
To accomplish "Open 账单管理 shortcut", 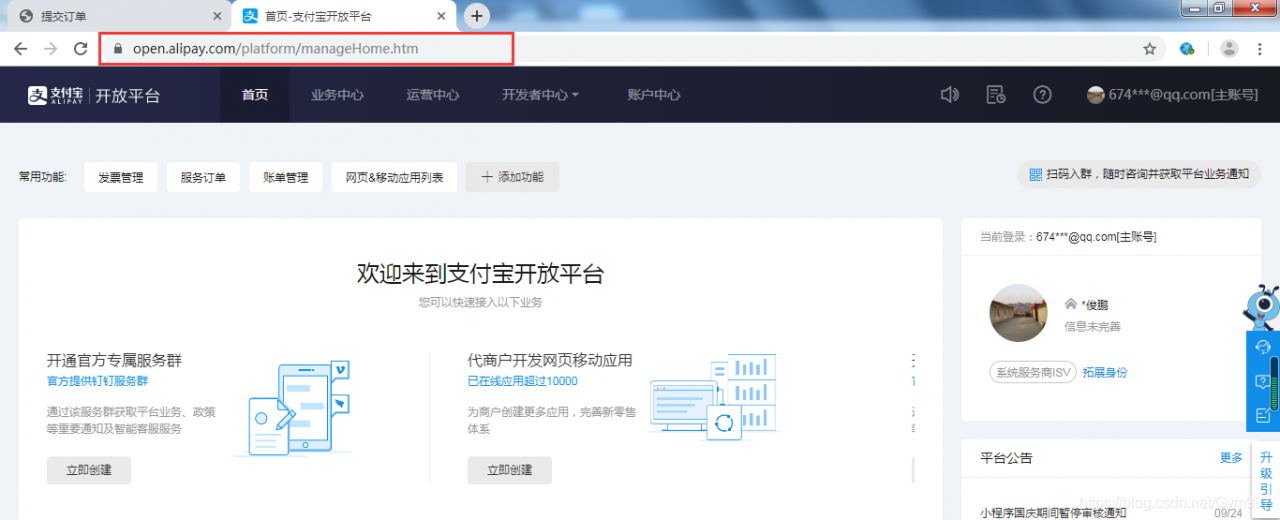I will click(286, 177).
